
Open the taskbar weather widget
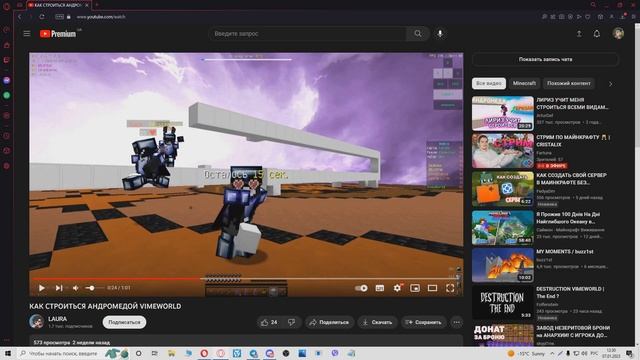(x=526, y=353)
